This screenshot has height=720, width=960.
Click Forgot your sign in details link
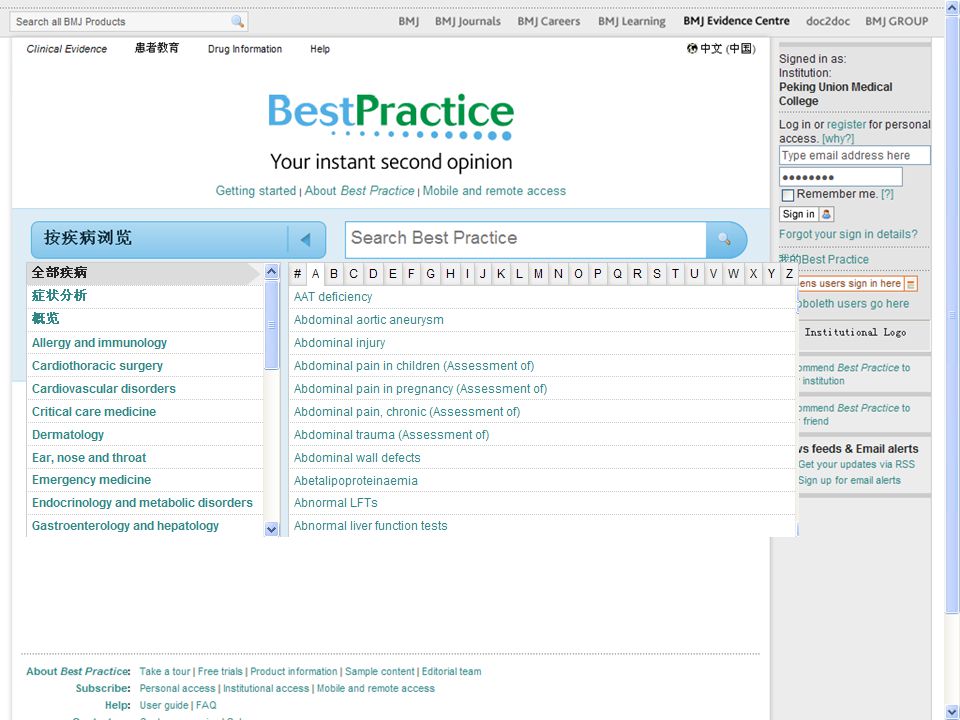coord(848,234)
